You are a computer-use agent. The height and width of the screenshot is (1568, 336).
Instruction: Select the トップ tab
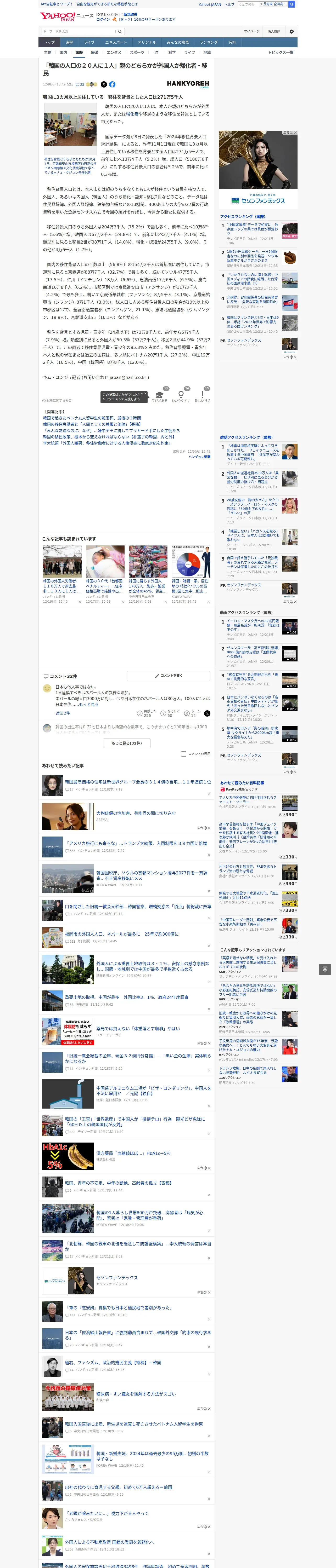(49, 43)
